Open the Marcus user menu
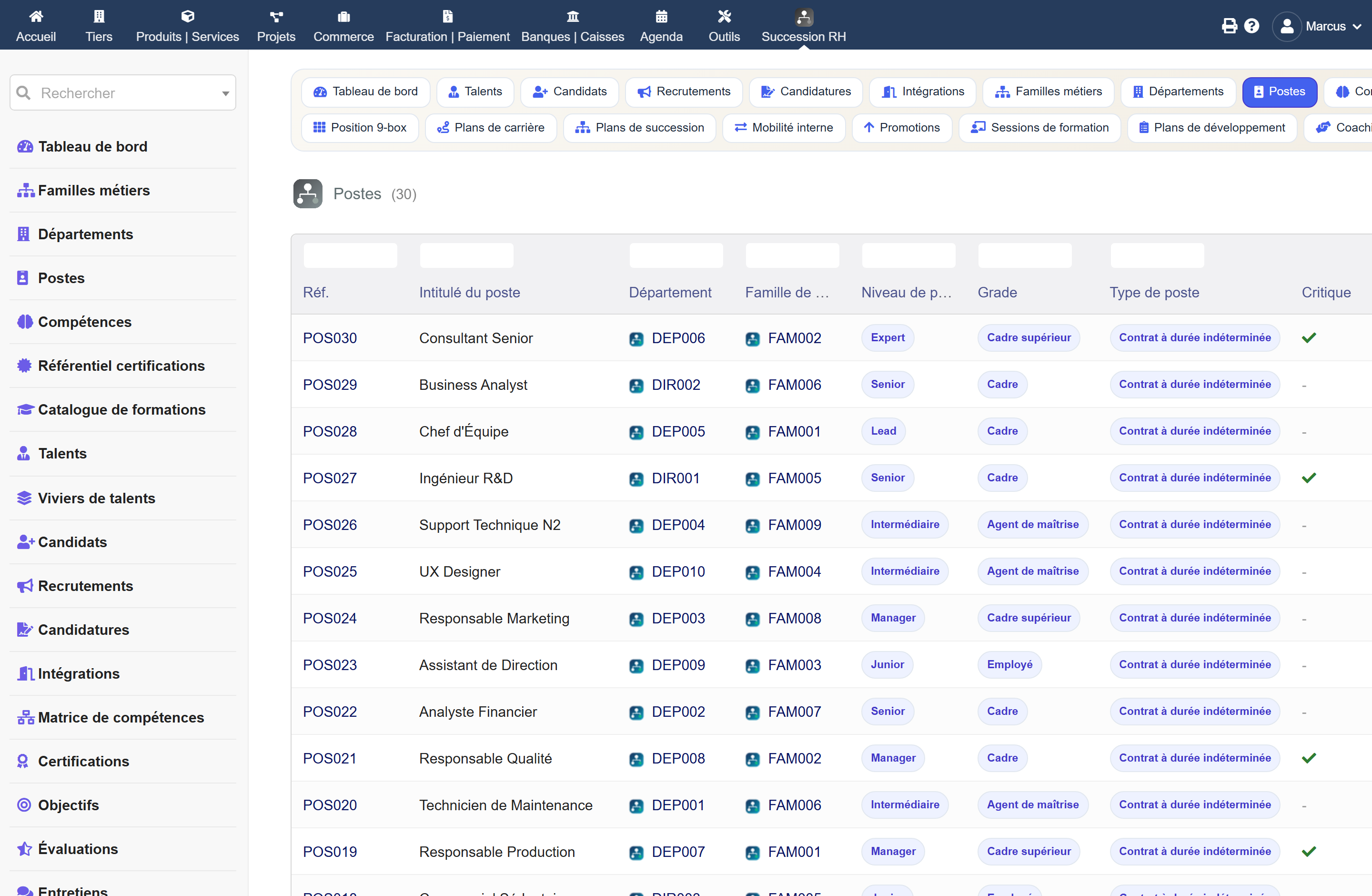The image size is (1372, 896). 1317,27
